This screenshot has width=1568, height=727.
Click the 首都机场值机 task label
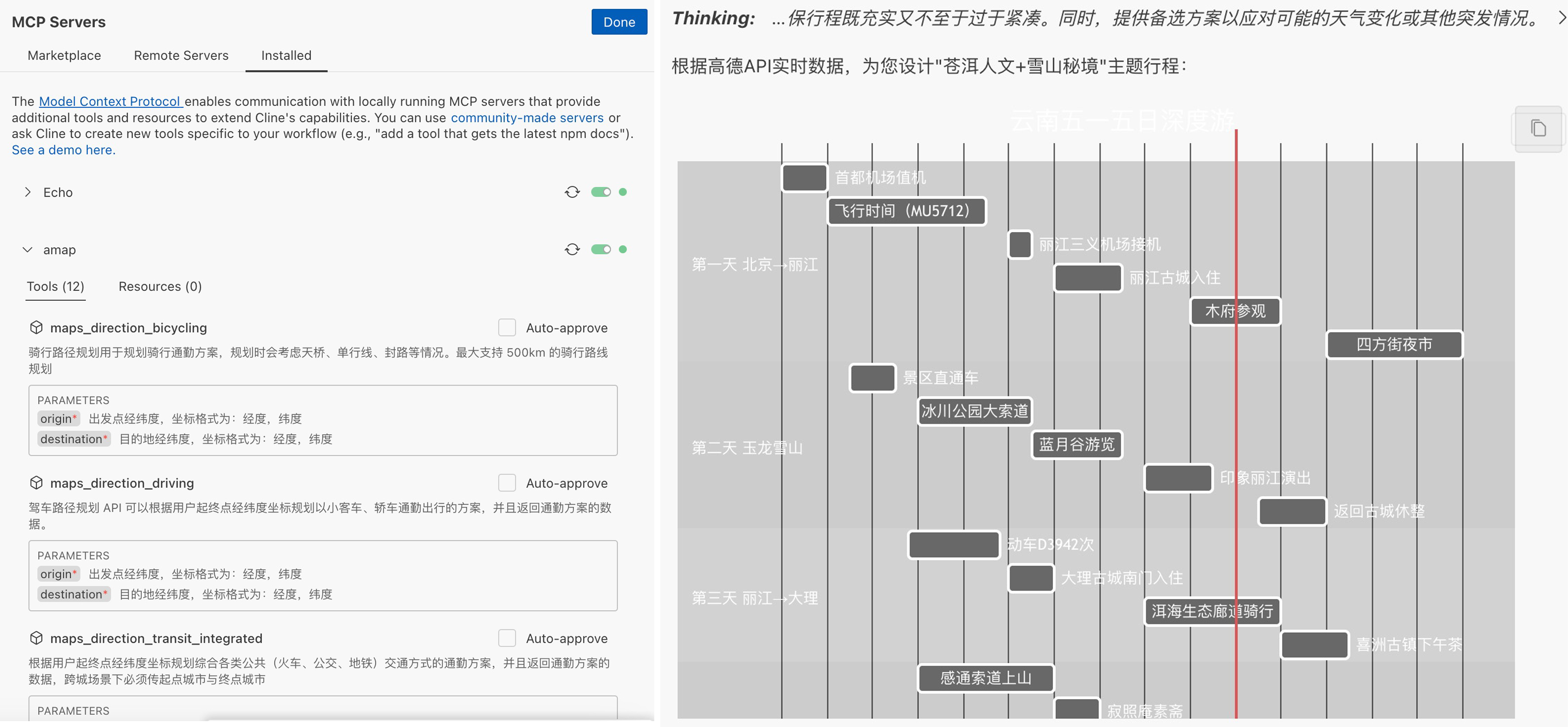click(x=880, y=178)
